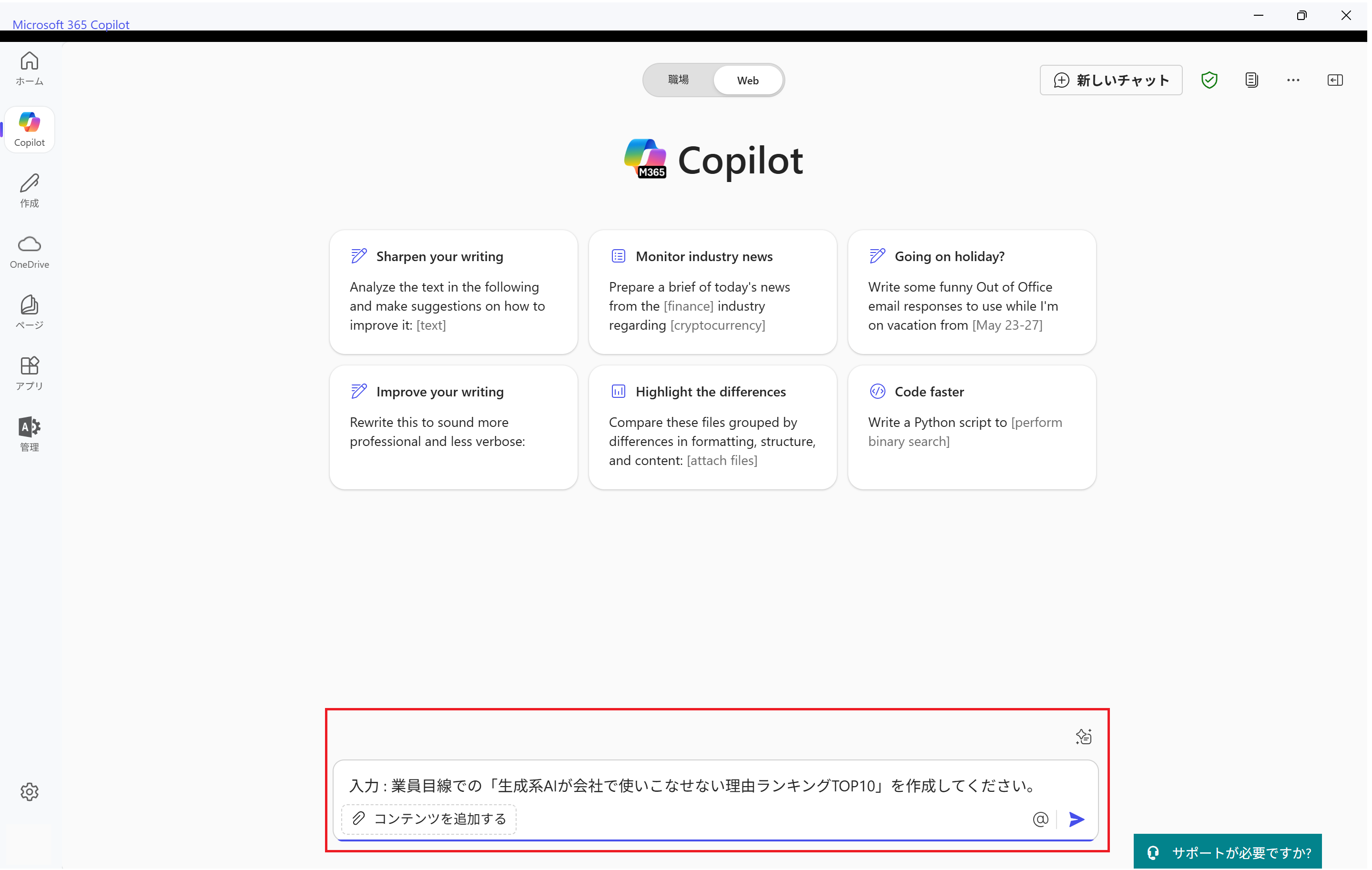The image size is (1372, 870).
Task: Switch chat mode to 職場
Action: [x=678, y=80]
